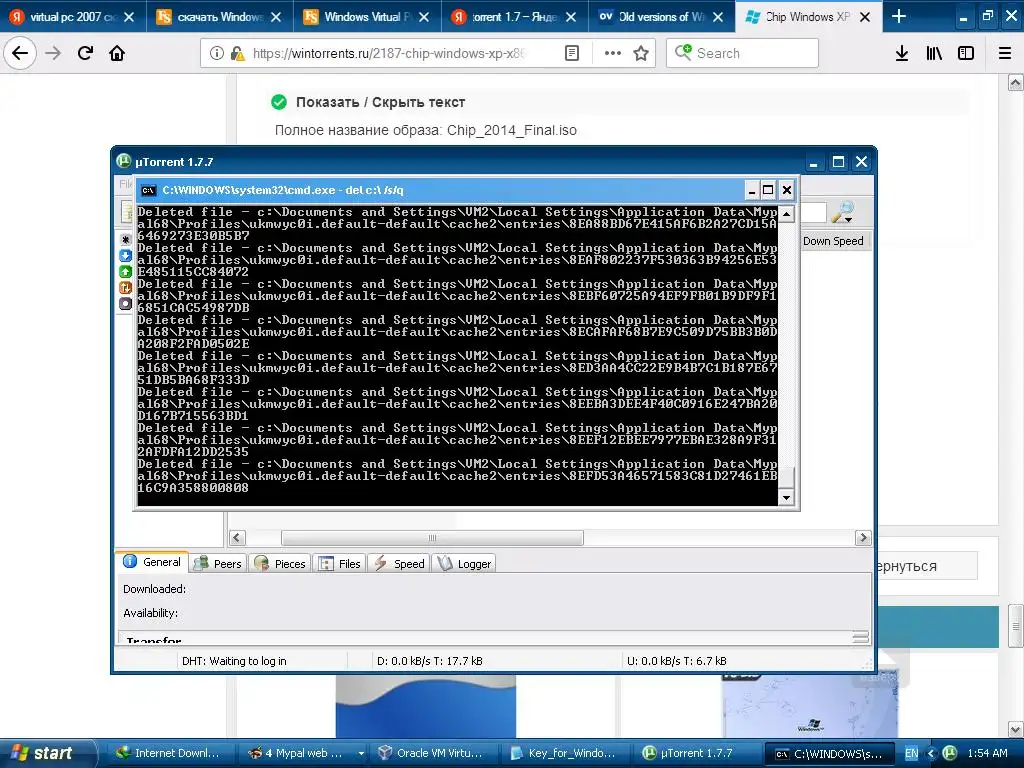Open Key_for_Windo... taskbar item
1024x768 pixels.
click(563, 753)
